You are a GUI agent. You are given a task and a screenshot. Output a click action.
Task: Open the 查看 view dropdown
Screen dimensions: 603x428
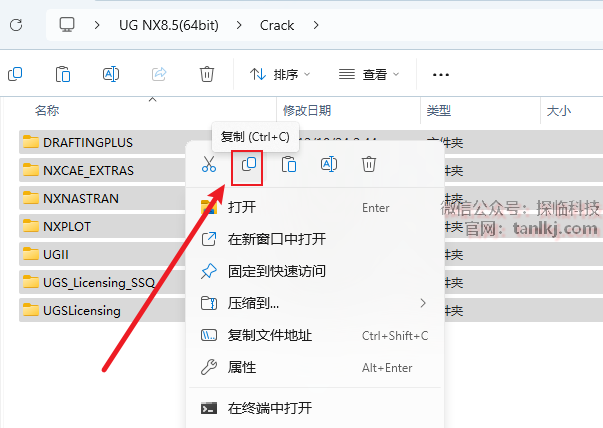[369, 74]
